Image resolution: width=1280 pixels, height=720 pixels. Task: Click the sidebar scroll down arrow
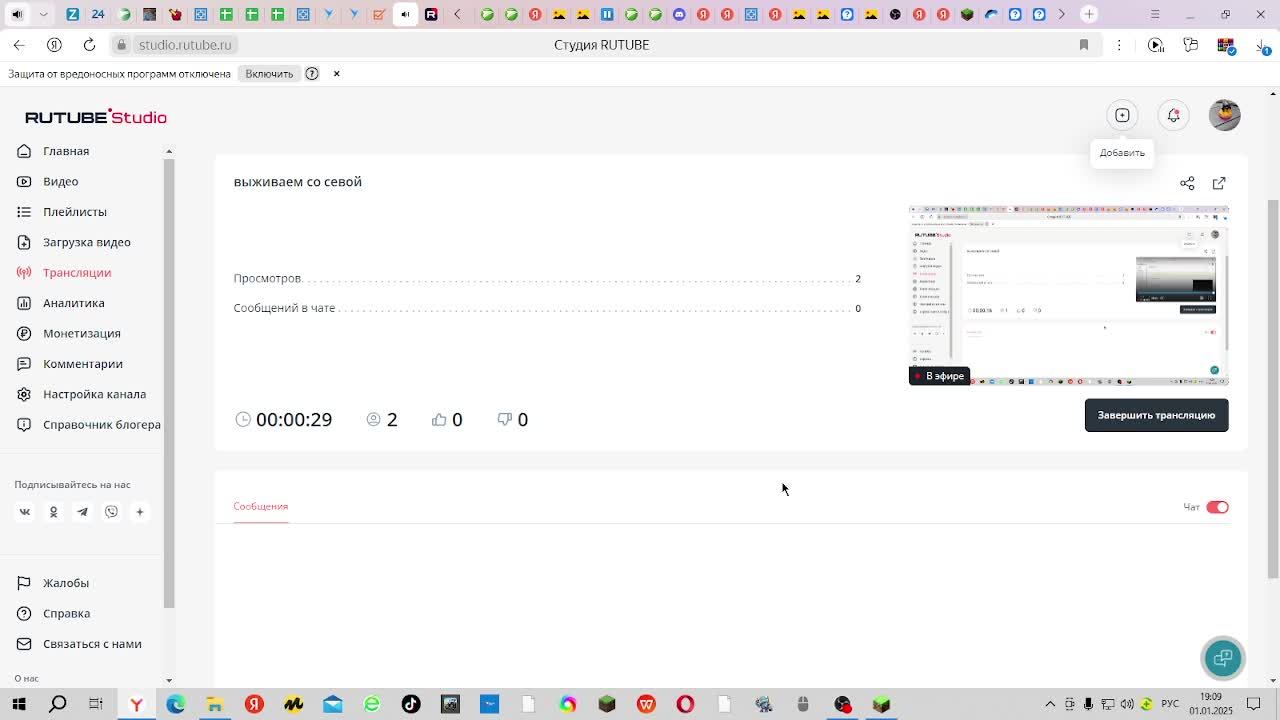[x=169, y=680]
